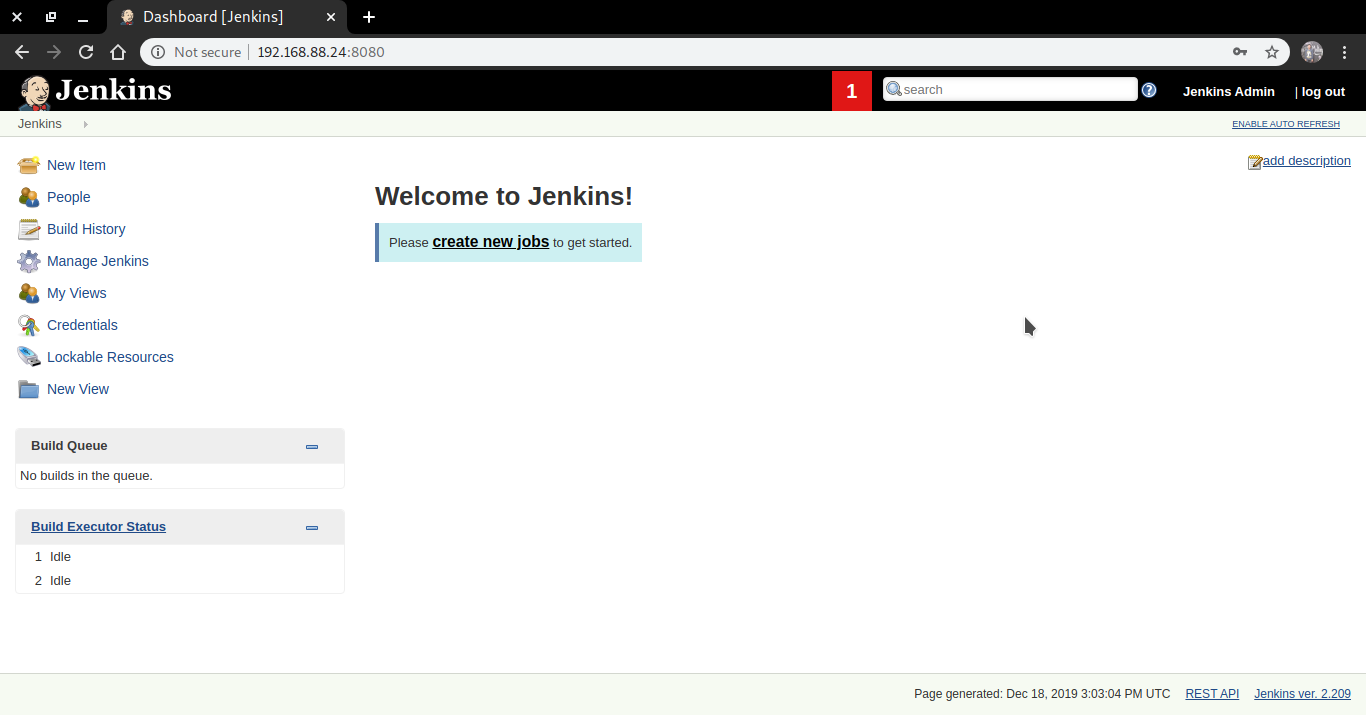The image size is (1366, 715).
Task: Click the Jenkins butler logo
Action: (x=34, y=92)
